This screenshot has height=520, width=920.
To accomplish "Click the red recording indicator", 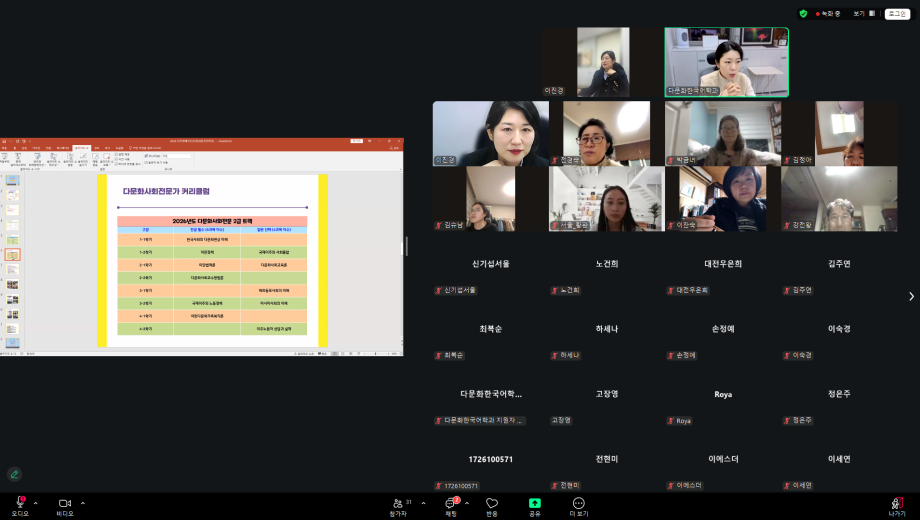I will [827, 13].
